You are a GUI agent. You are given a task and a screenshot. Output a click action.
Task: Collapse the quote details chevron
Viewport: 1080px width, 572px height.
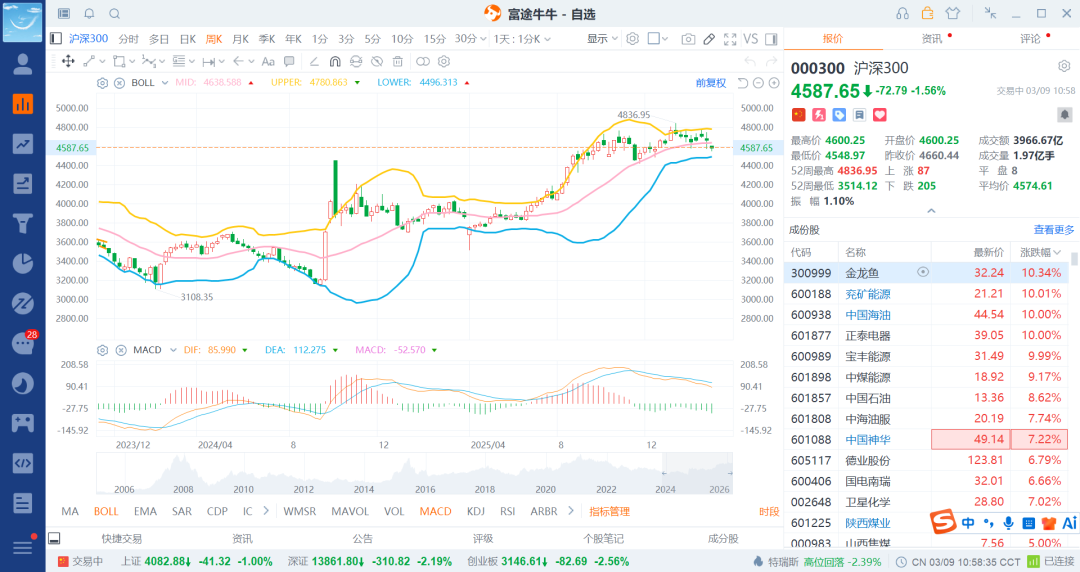(x=932, y=211)
